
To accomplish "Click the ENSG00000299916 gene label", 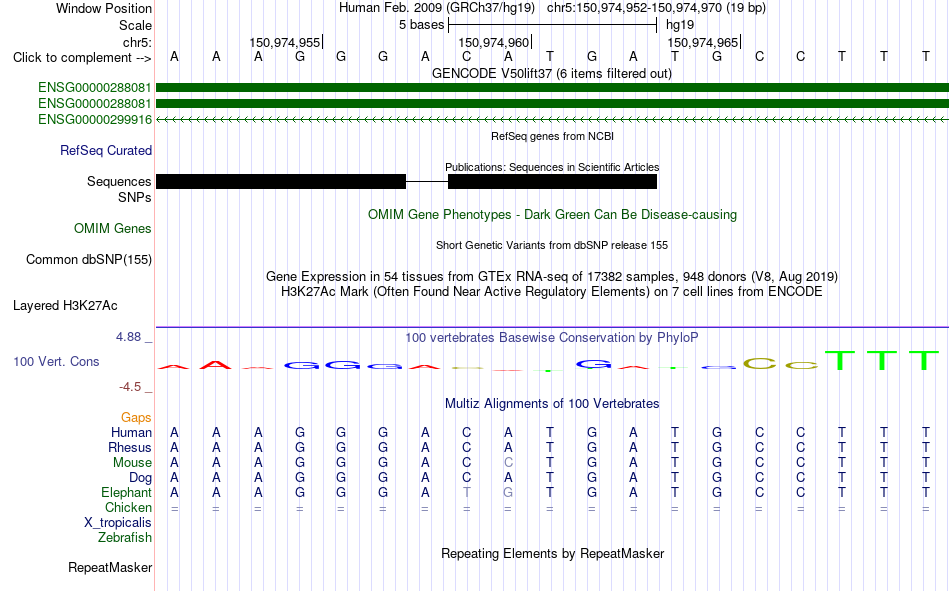I will [x=95, y=119].
